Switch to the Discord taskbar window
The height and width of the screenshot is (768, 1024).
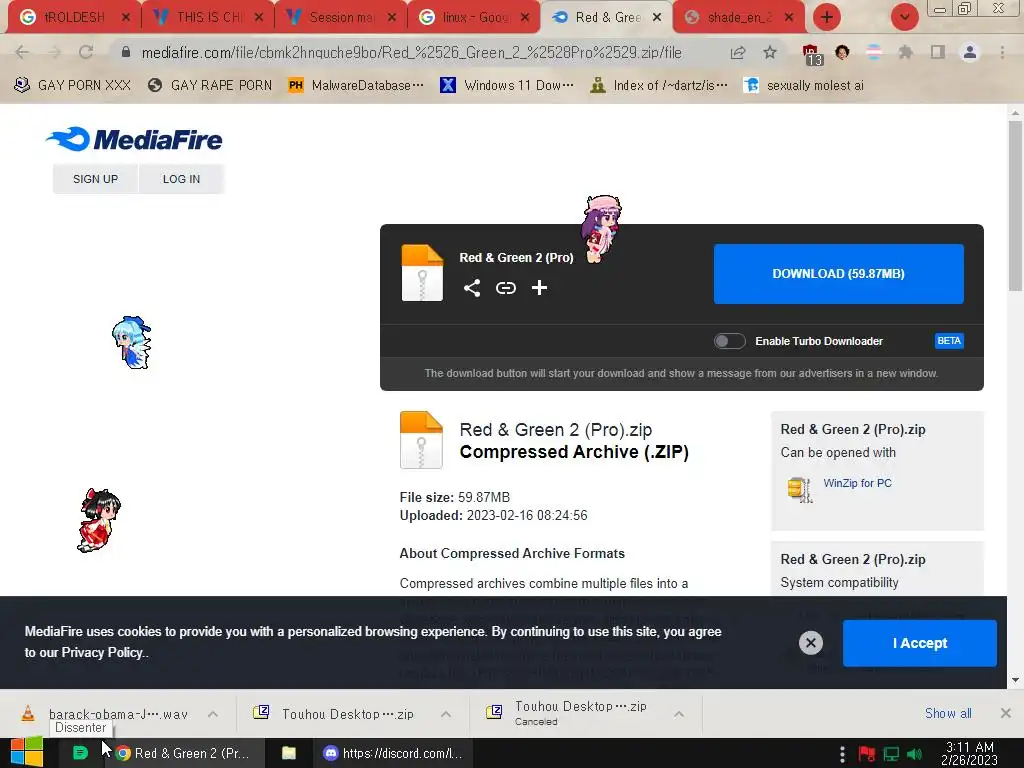tap(393, 753)
